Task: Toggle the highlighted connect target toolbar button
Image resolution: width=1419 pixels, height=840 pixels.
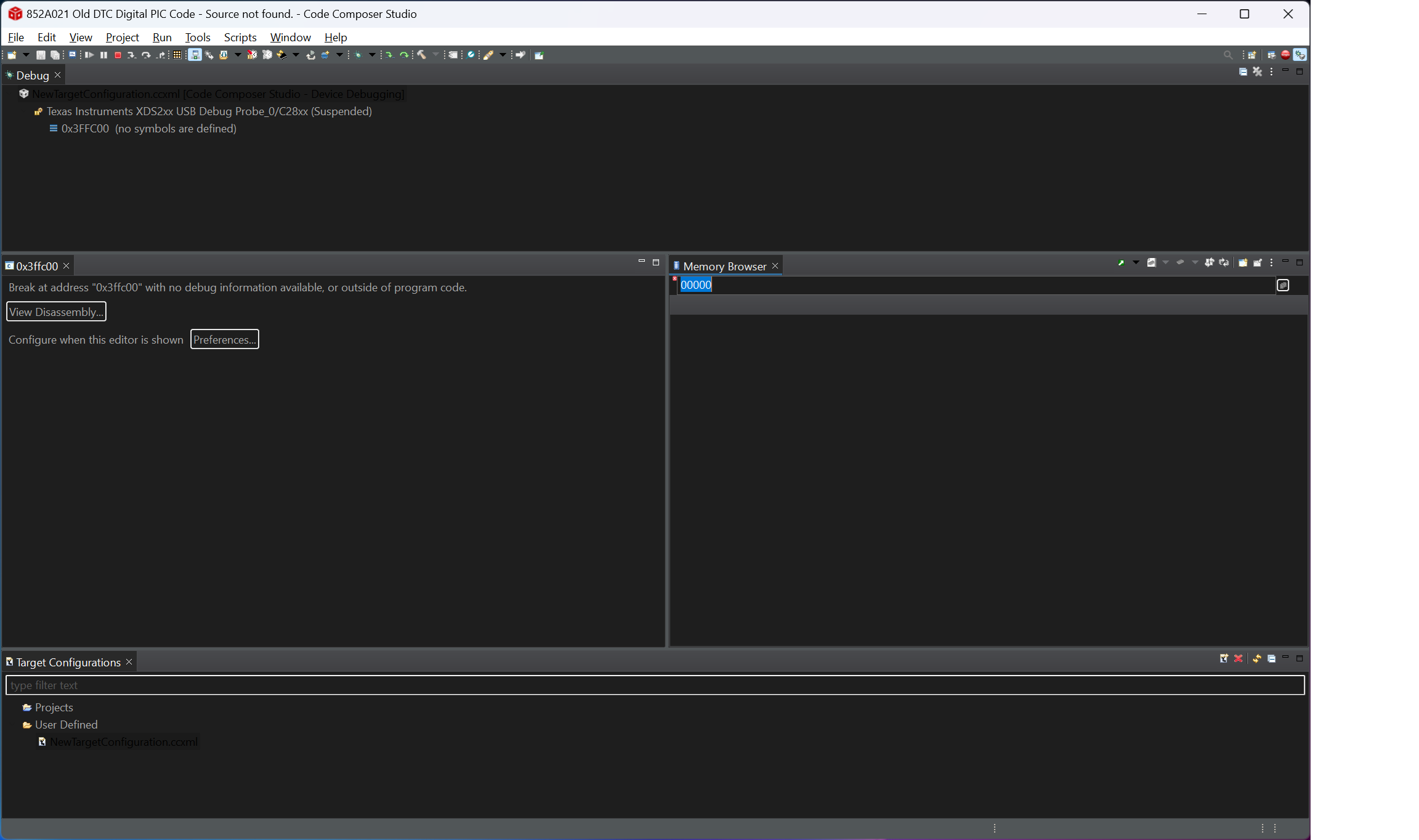Action: click(x=195, y=55)
